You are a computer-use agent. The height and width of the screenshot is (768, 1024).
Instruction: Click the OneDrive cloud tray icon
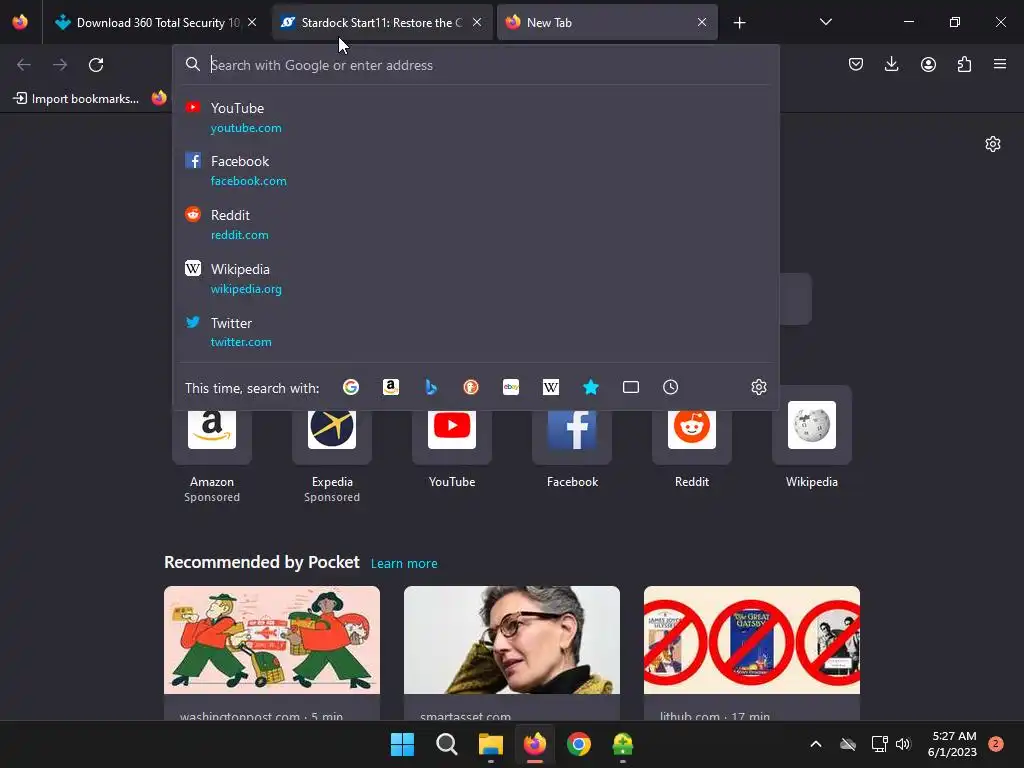click(x=848, y=744)
